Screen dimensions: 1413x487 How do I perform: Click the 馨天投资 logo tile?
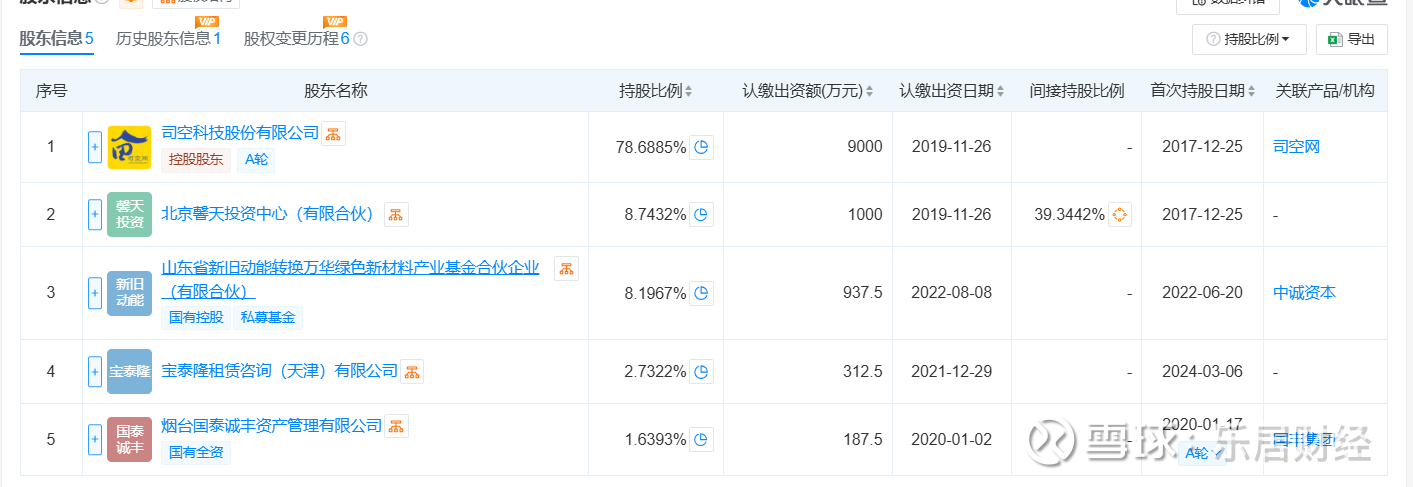129,214
